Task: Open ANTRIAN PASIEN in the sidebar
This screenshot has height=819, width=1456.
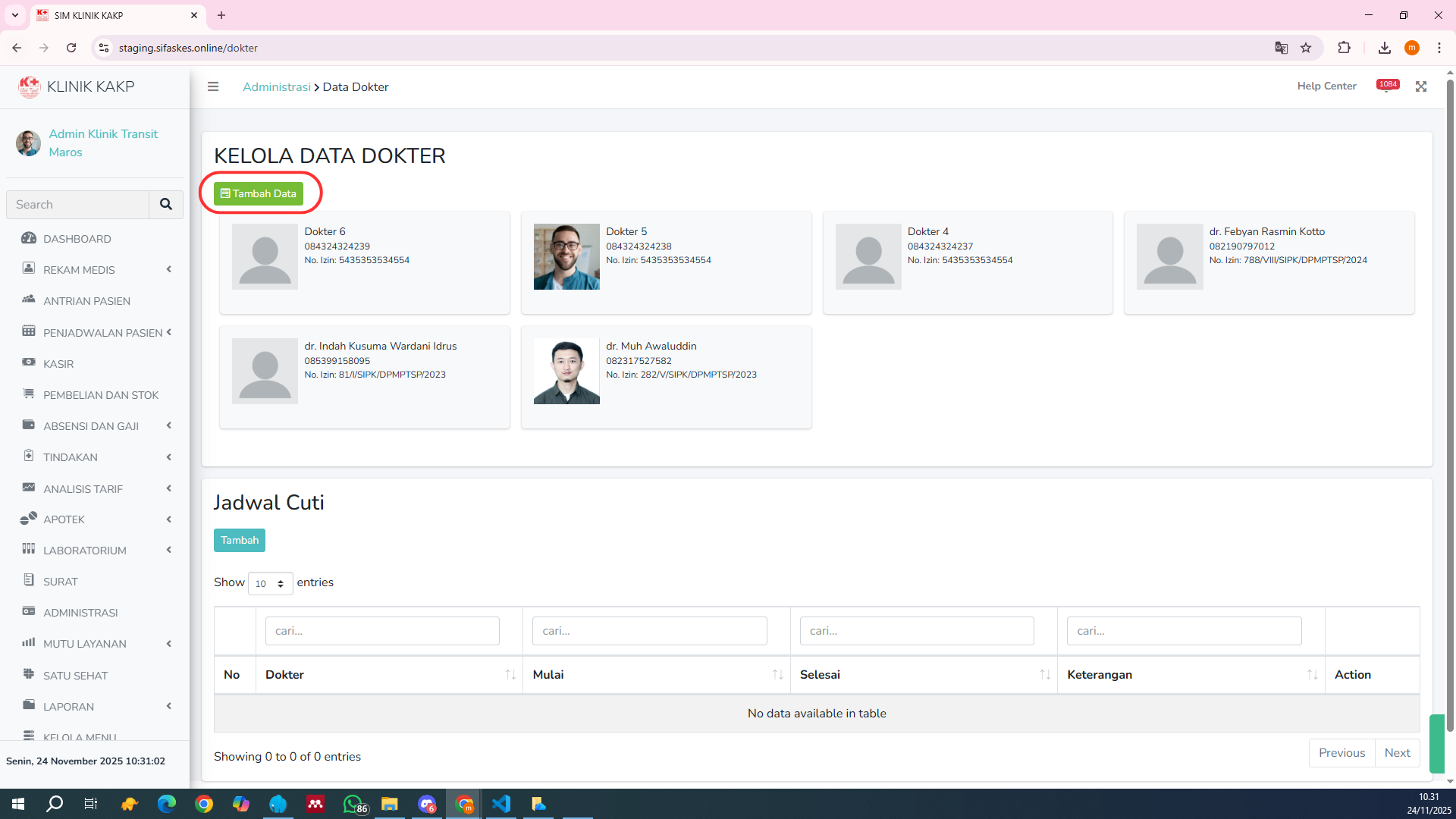Action: point(86,301)
